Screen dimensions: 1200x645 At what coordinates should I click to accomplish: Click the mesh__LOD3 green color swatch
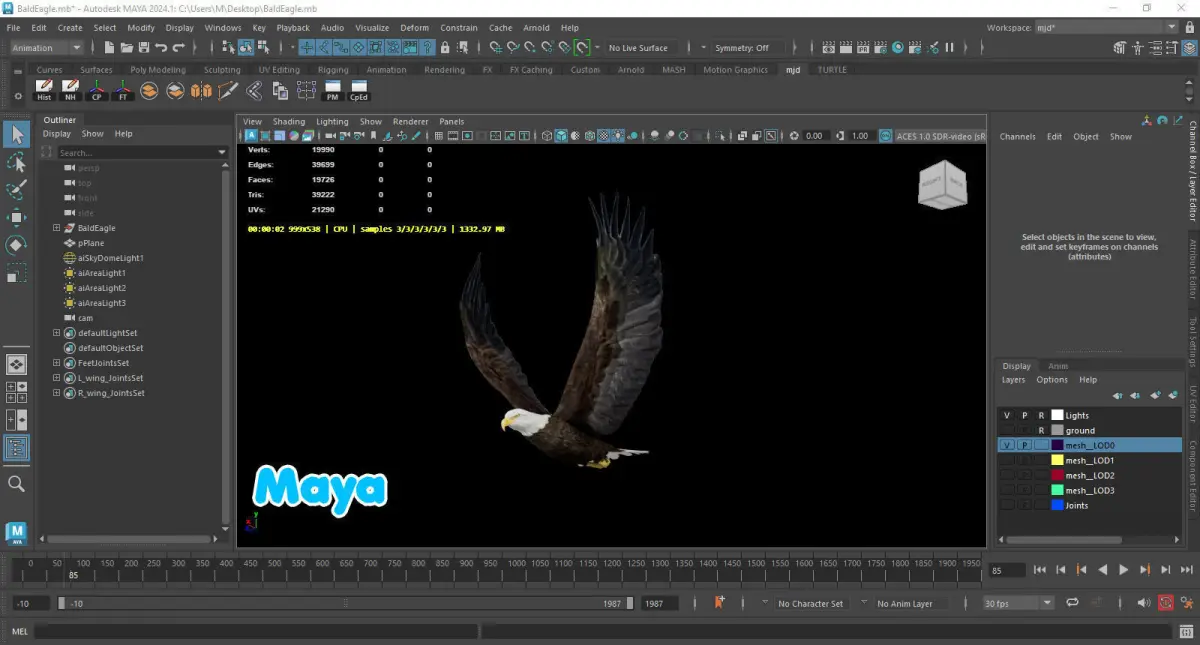[1057, 490]
